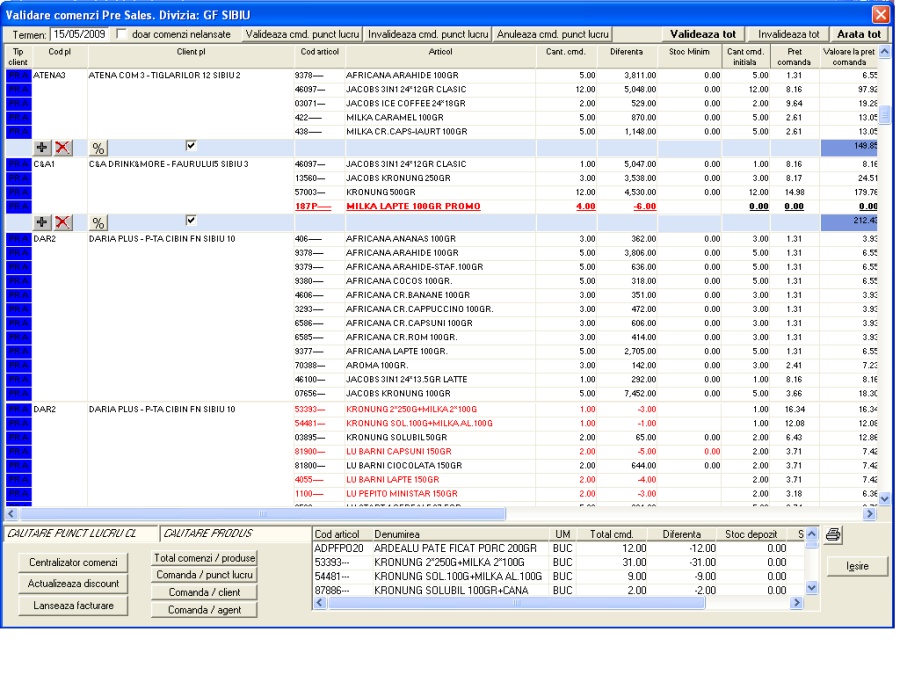Click the 'Arata tot' button
The image size is (900, 675).
pyautogui.click(x=859, y=34)
